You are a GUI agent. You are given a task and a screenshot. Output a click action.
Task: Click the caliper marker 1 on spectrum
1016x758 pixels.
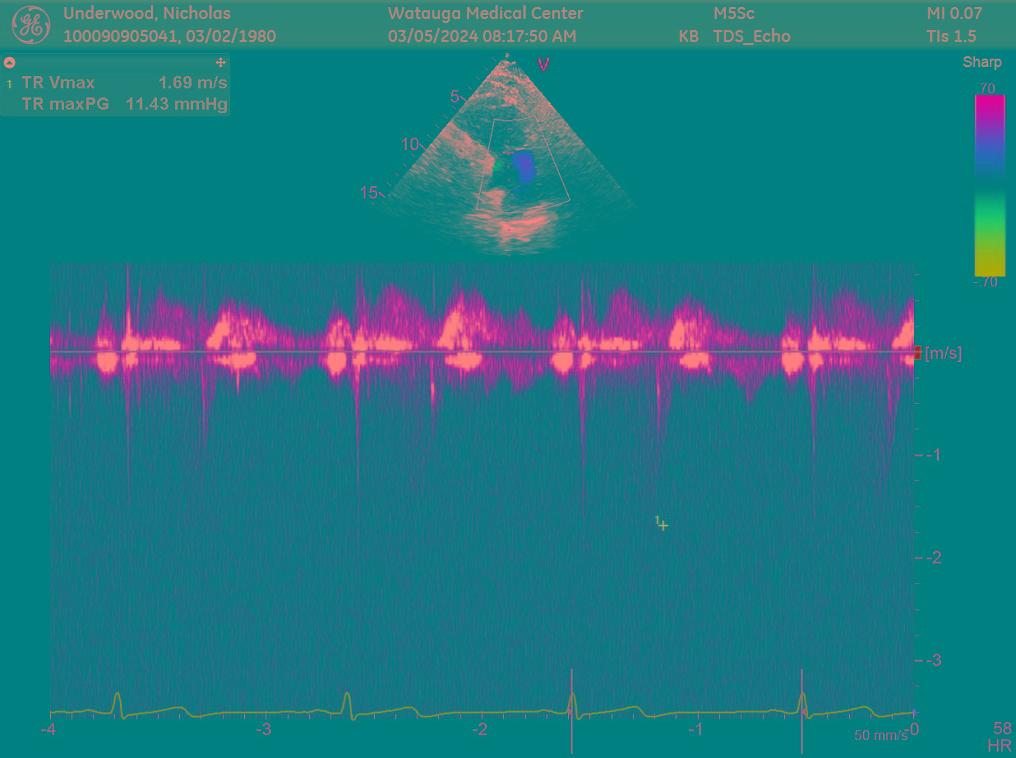coord(662,524)
